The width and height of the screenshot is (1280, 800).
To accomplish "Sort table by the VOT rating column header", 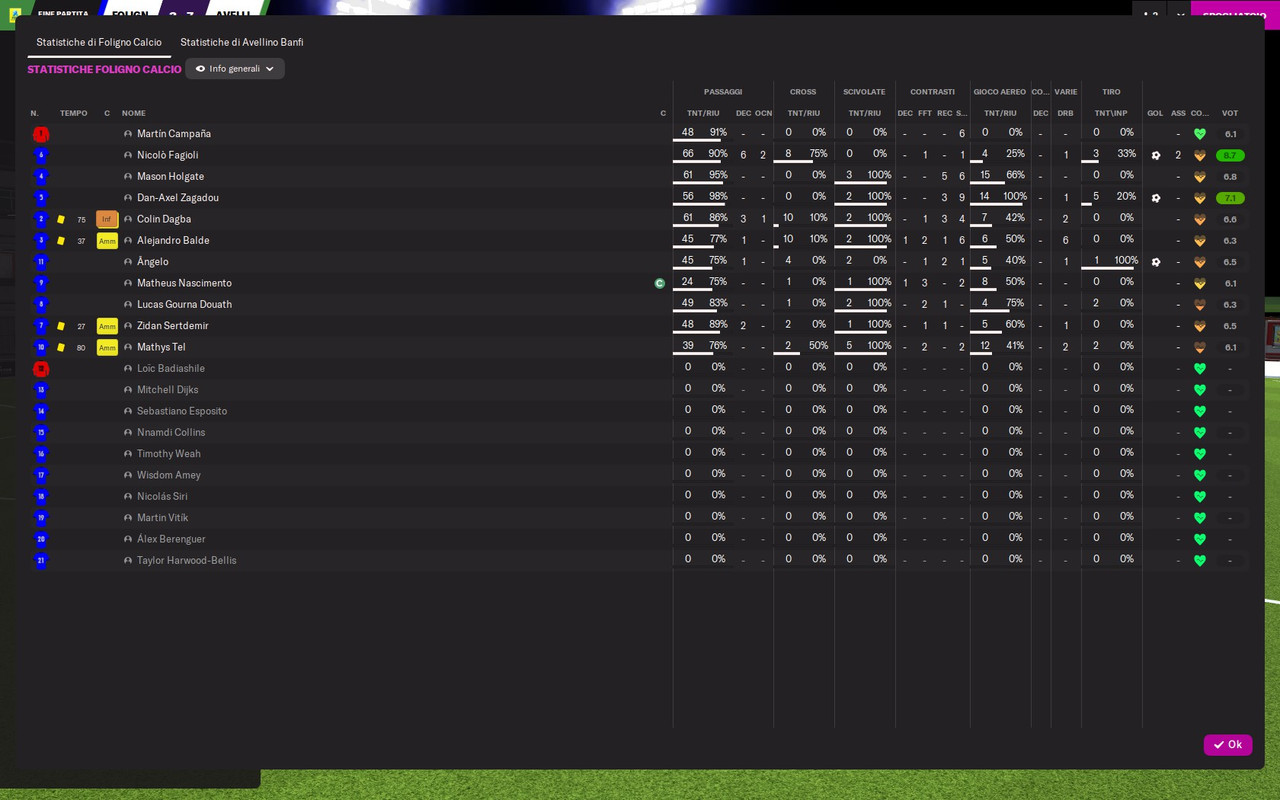I will pyautogui.click(x=1230, y=113).
